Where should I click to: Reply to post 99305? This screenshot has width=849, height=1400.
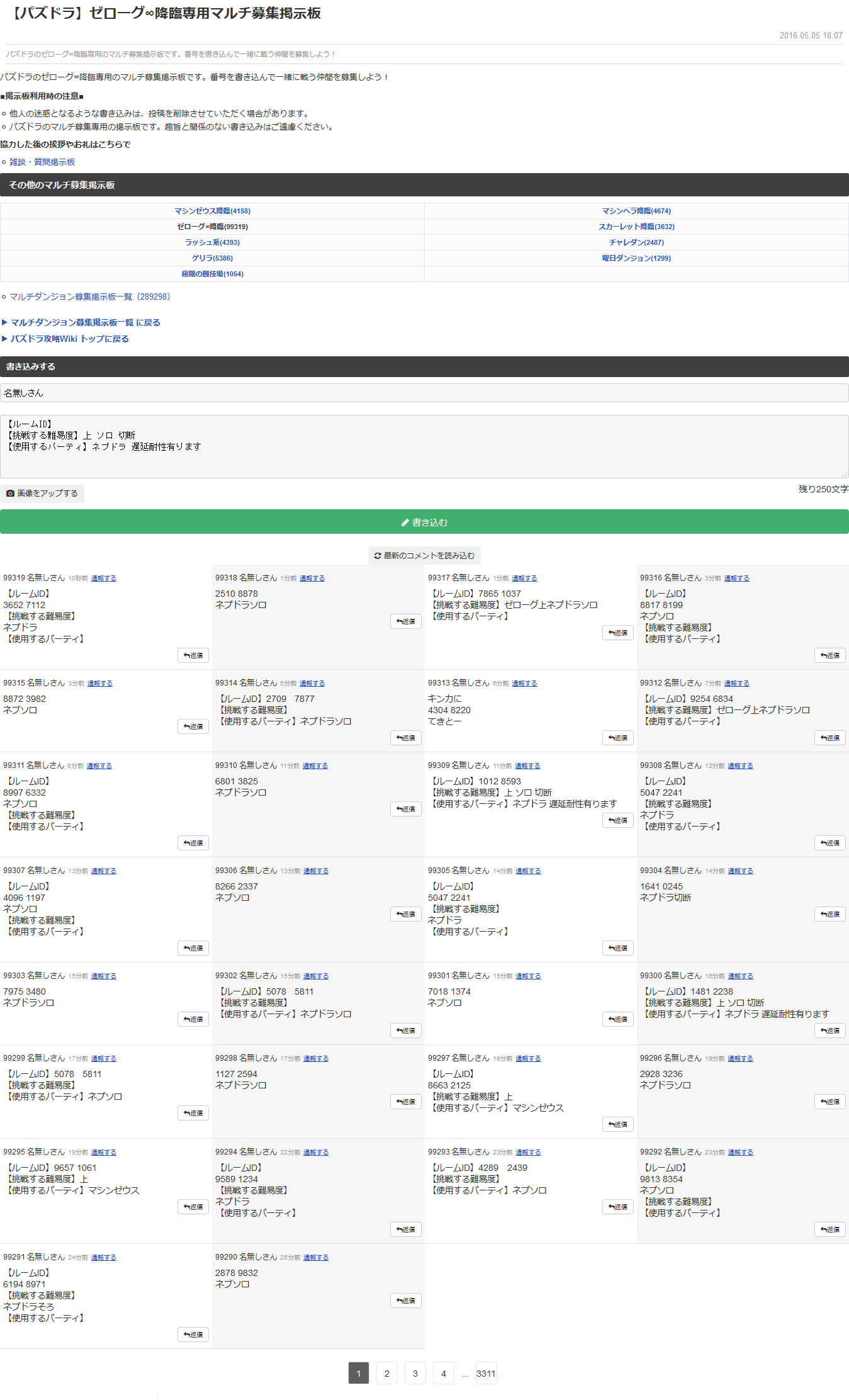pos(618,948)
